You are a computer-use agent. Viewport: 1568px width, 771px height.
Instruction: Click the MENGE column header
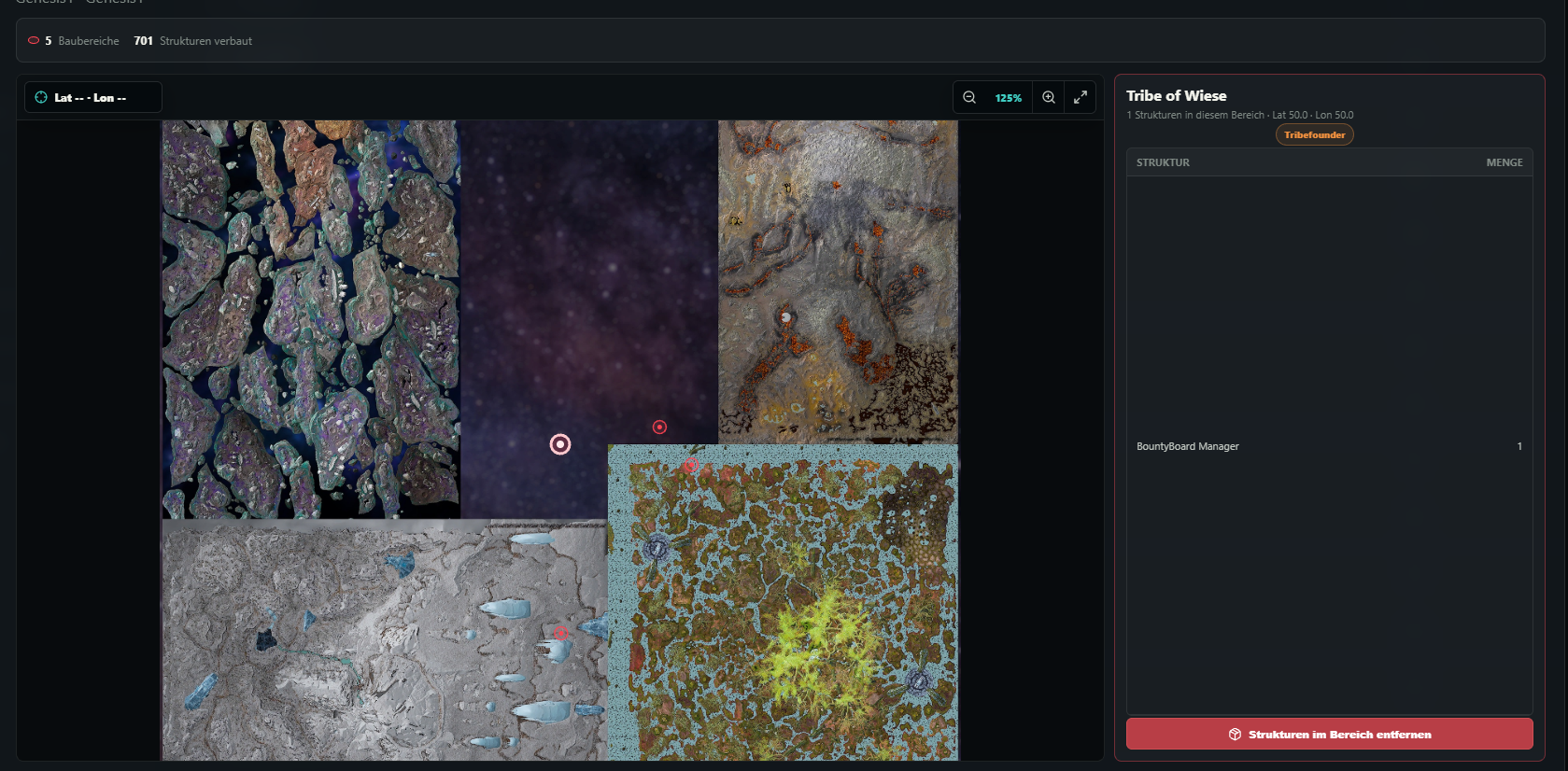[x=1504, y=162]
